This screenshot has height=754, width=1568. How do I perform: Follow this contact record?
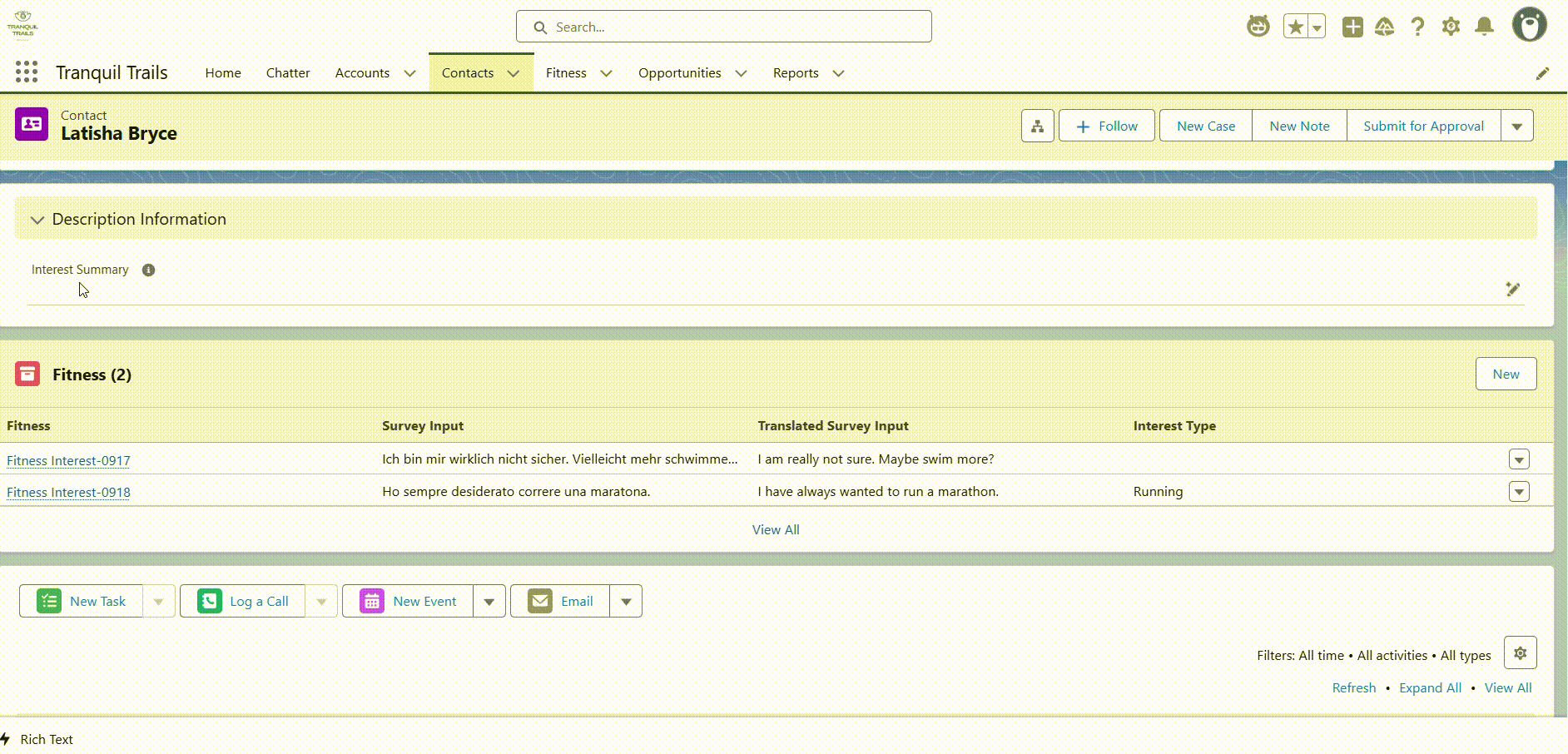(1106, 126)
